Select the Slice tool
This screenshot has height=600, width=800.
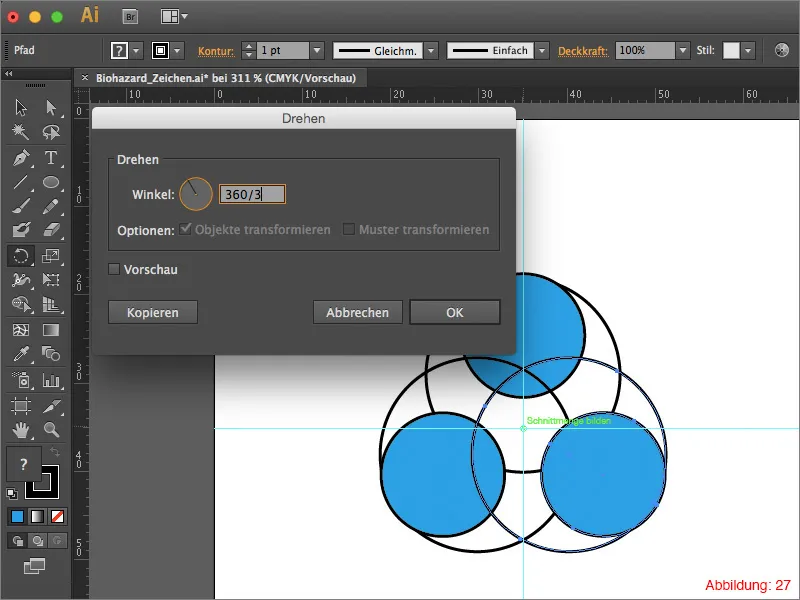point(51,406)
